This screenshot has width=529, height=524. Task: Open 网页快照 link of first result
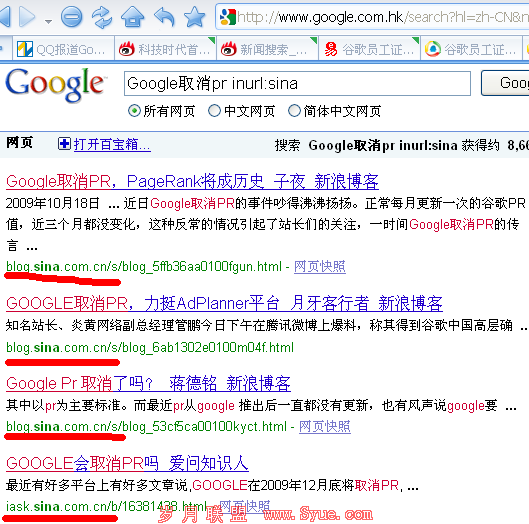click(320, 267)
